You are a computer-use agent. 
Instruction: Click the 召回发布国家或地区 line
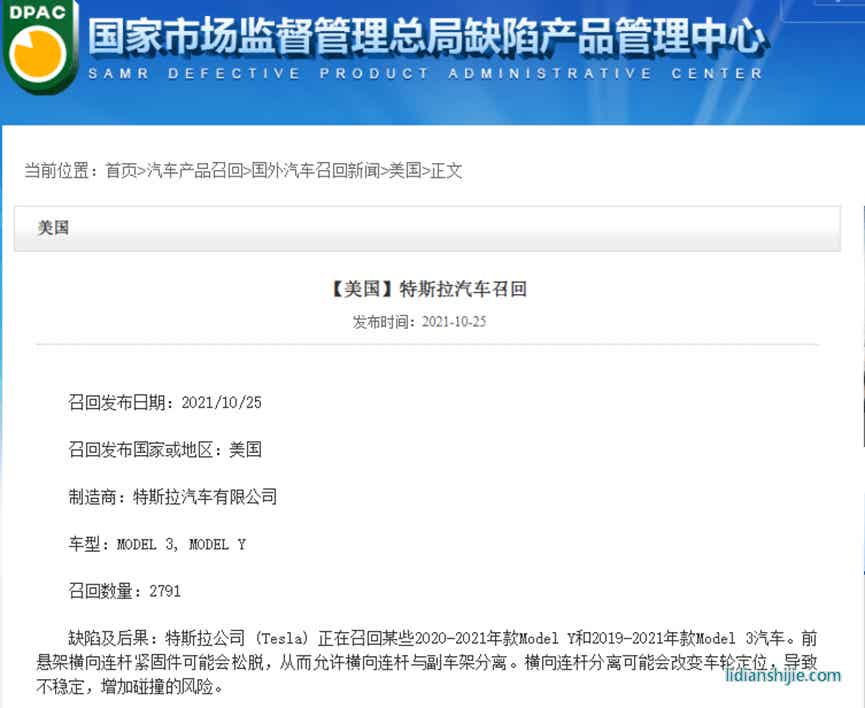[x=165, y=450]
